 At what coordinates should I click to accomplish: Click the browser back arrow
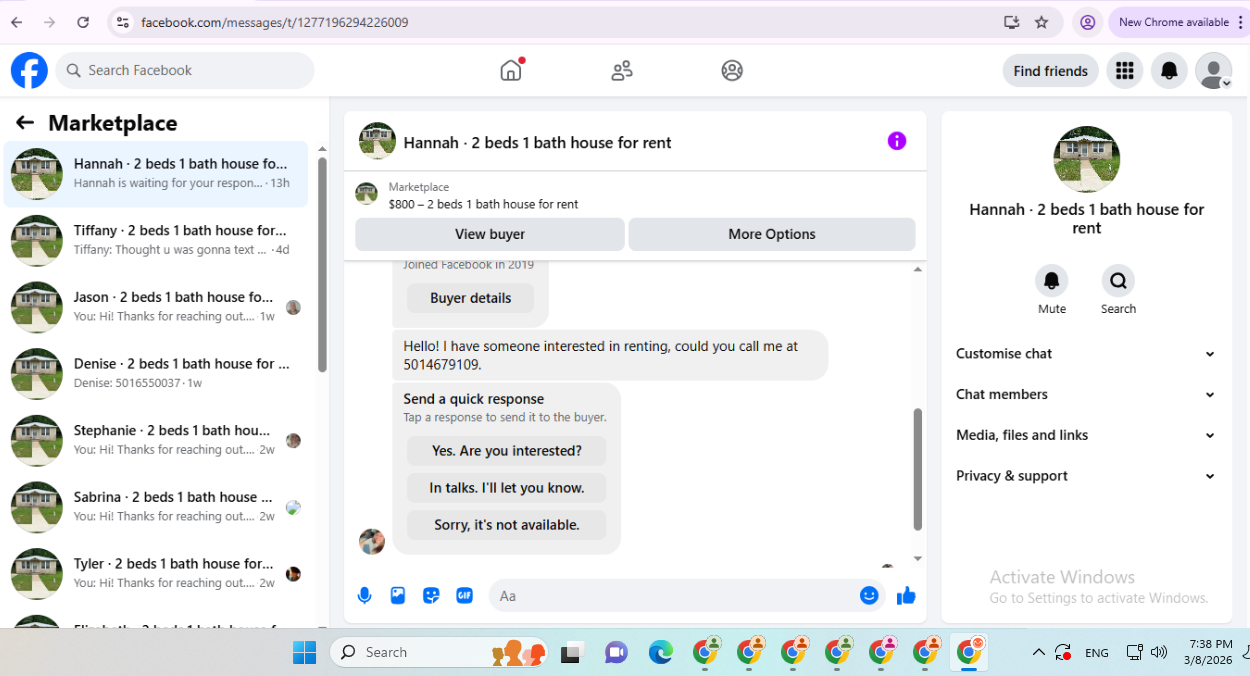click(x=17, y=22)
